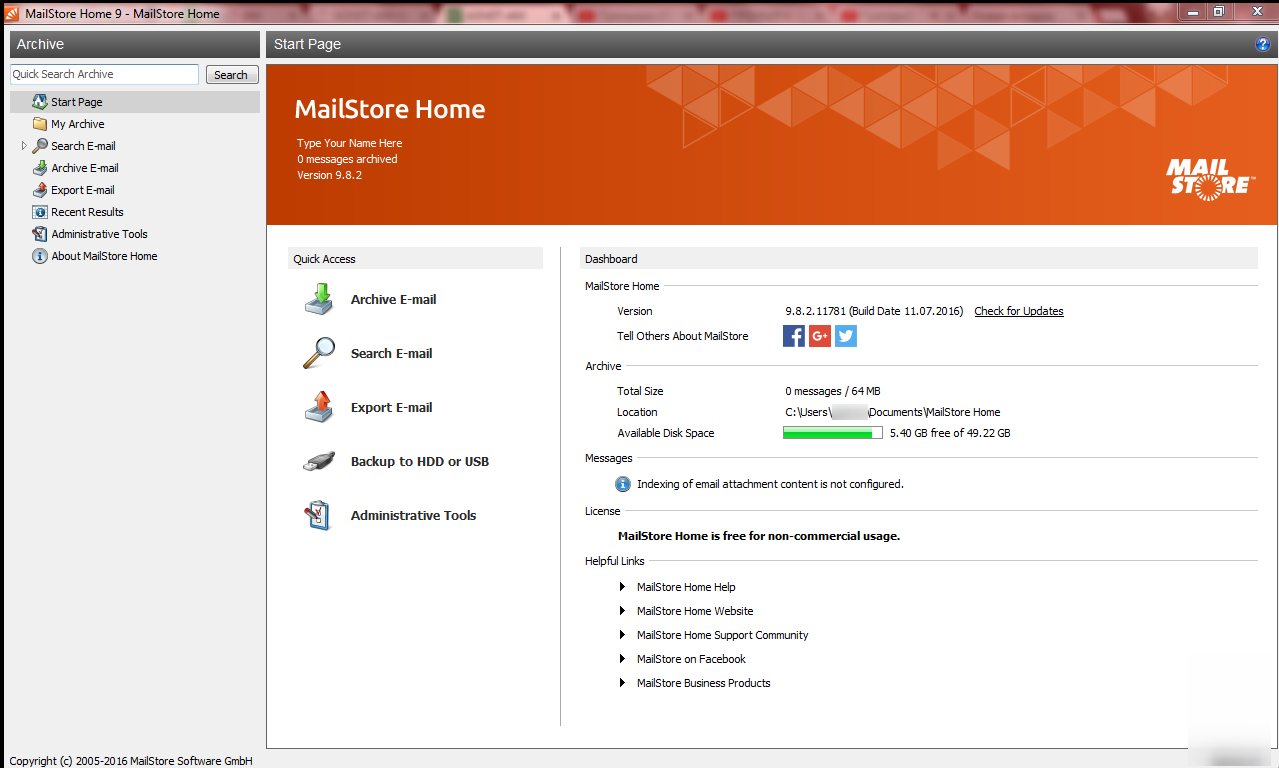Open Recent Results in the sidebar
Image resolution: width=1279 pixels, height=768 pixels.
pos(87,212)
